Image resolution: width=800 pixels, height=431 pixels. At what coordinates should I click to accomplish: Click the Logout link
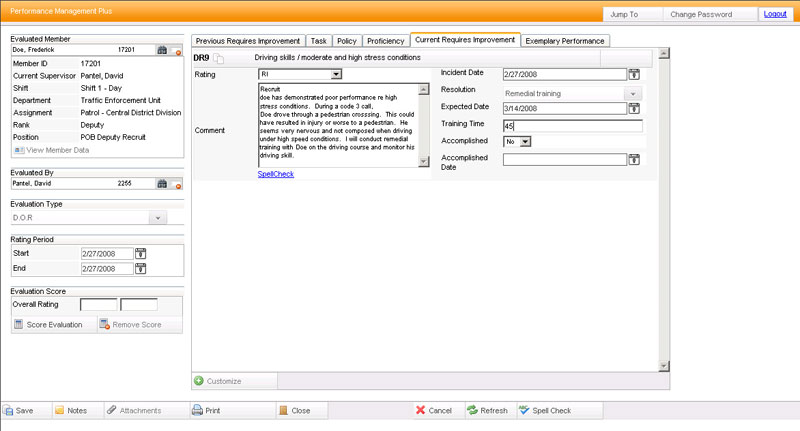click(775, 15)
